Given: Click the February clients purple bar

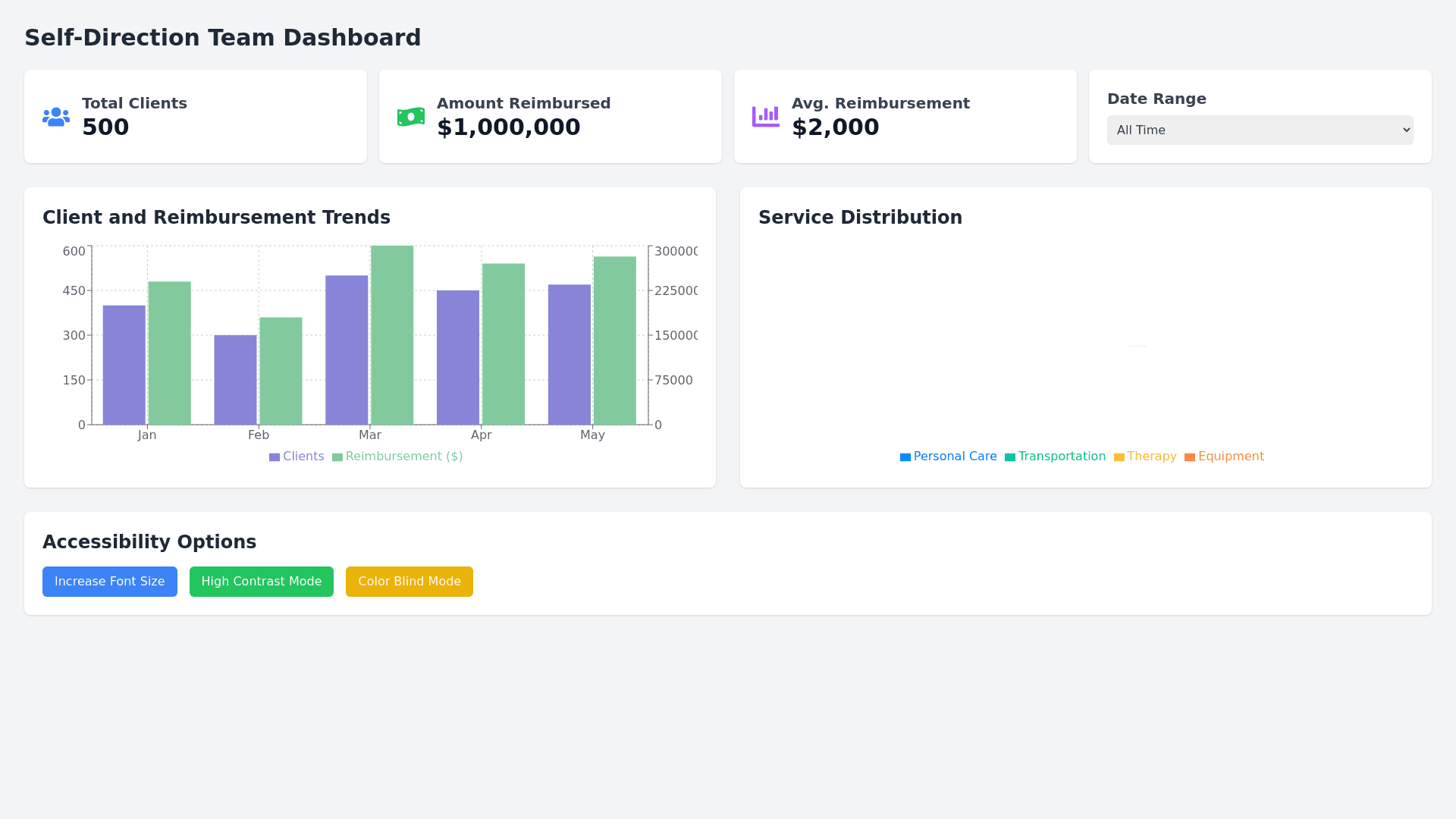Looking at the screenshot, I should point(235,380).
